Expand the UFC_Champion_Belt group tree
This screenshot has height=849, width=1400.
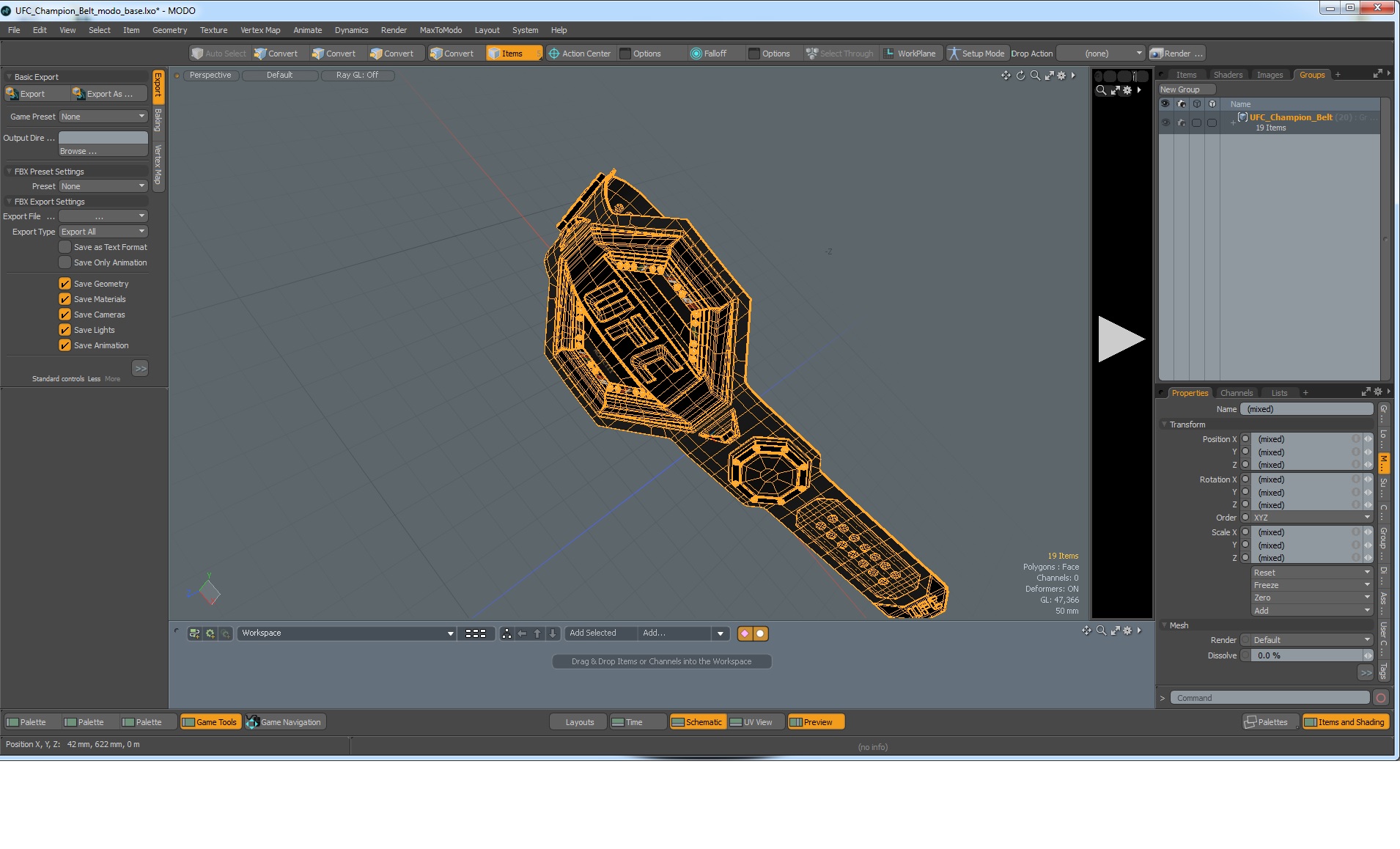(1233, 123)
